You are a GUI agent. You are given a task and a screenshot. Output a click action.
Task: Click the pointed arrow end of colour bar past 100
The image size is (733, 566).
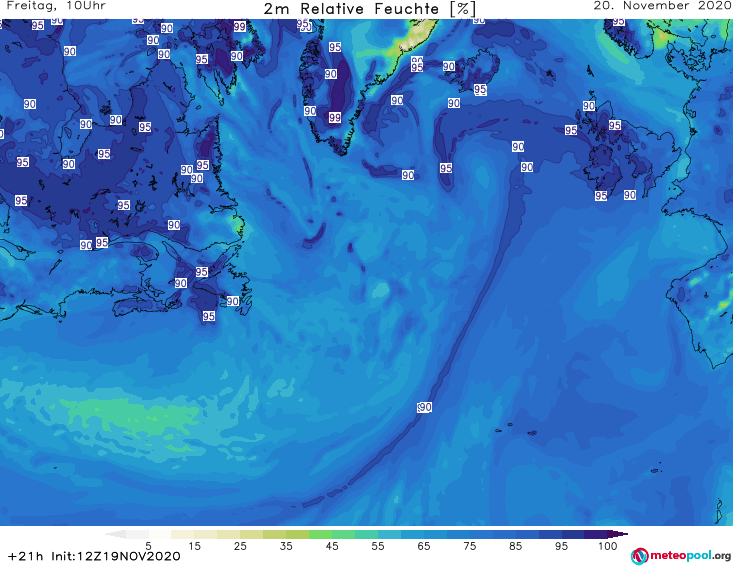pyautogui.click(x=618, y=534)
